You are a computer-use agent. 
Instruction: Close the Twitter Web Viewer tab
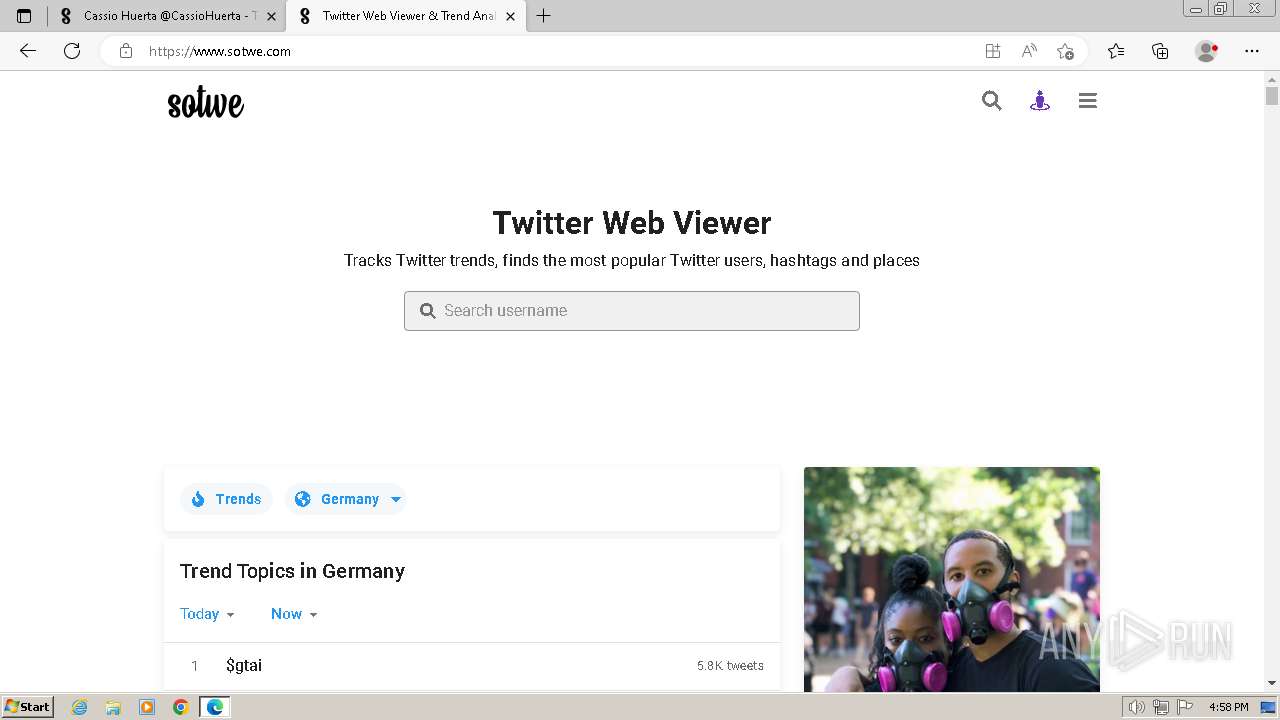pyautogui.click(x=510, y=16)
